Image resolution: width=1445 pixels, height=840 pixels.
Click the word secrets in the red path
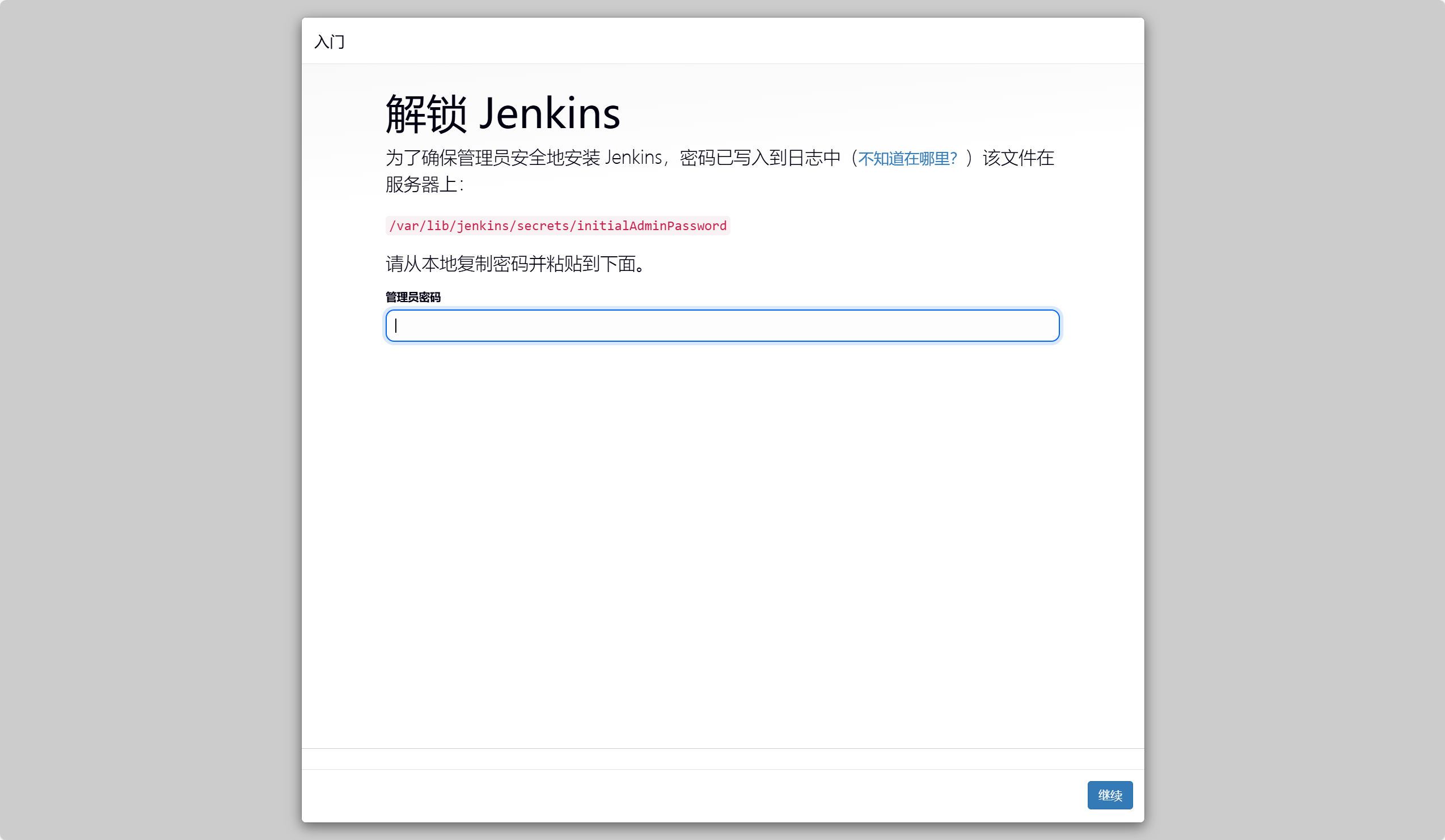(543, 226)
